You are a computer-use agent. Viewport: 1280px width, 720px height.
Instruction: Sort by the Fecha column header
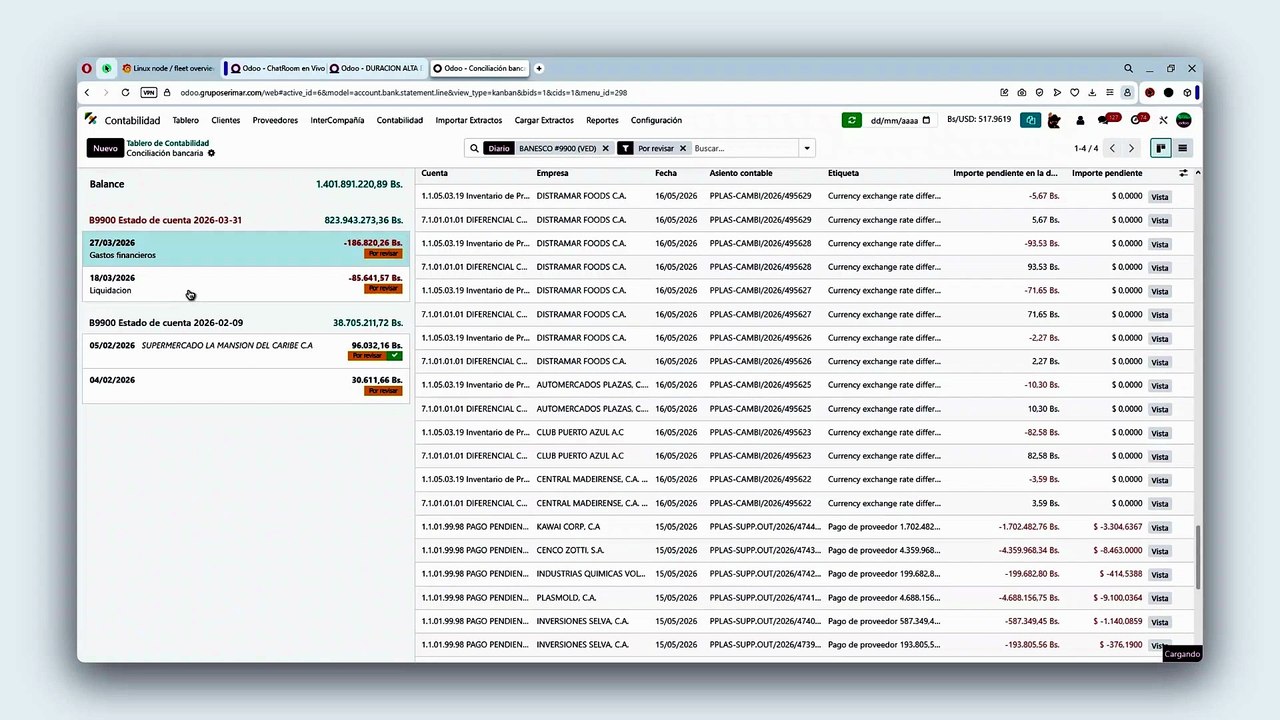point(666,173)
